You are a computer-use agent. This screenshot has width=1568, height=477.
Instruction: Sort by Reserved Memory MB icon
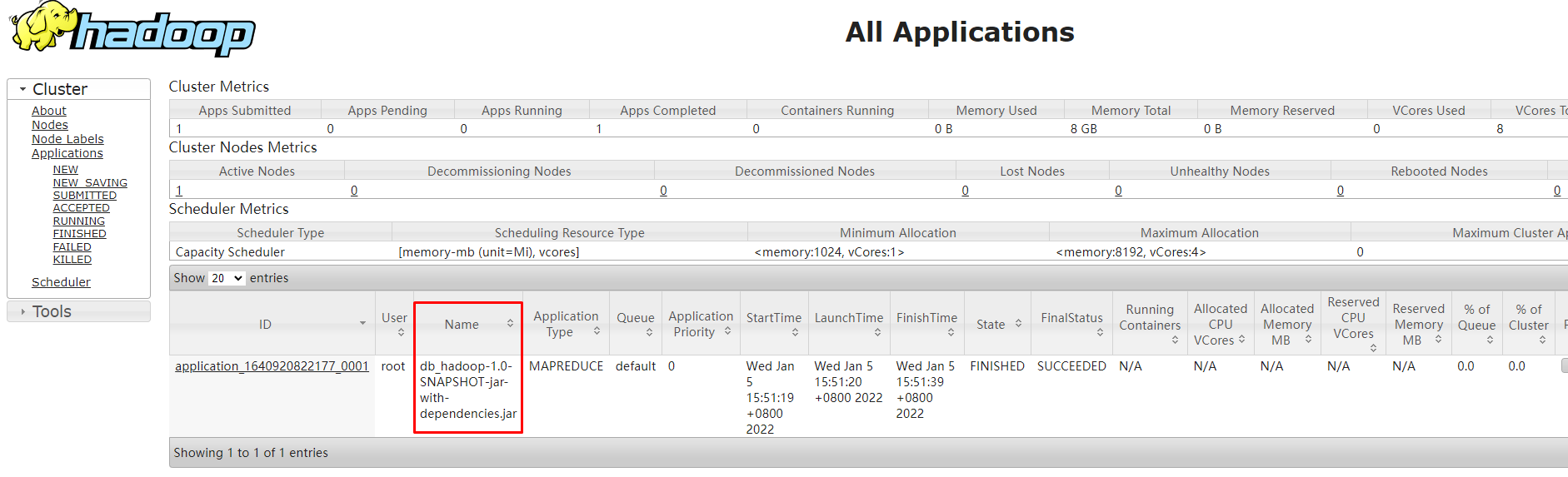(1438, 339)
